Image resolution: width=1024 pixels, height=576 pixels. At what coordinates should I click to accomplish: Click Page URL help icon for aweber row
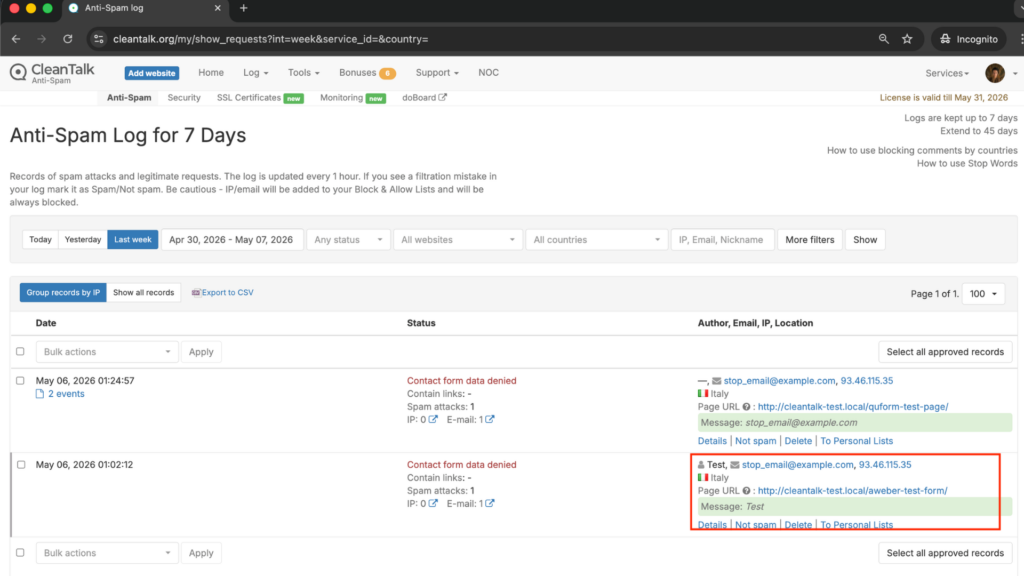(x=746, y=490)
